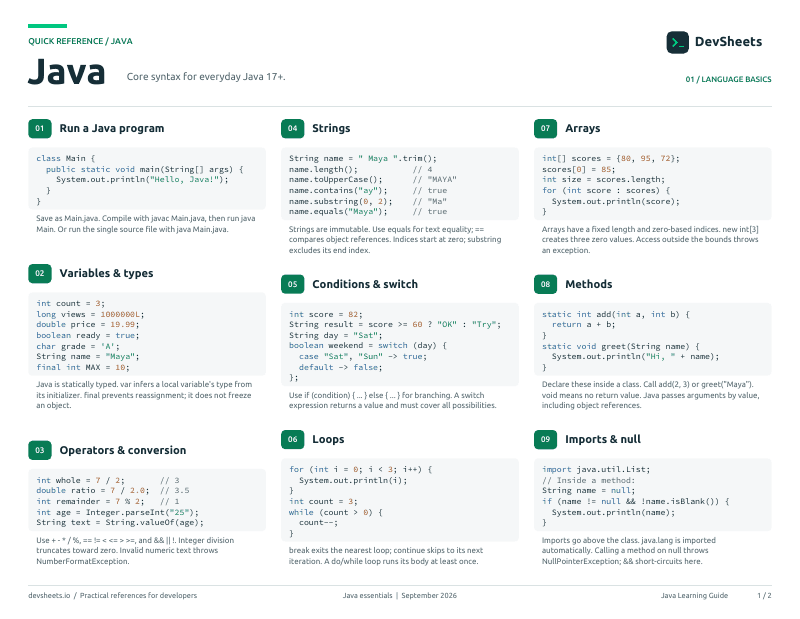Click the 08 section number badge
The width and height of the screenshot is (800, 619).
point(545,284)
